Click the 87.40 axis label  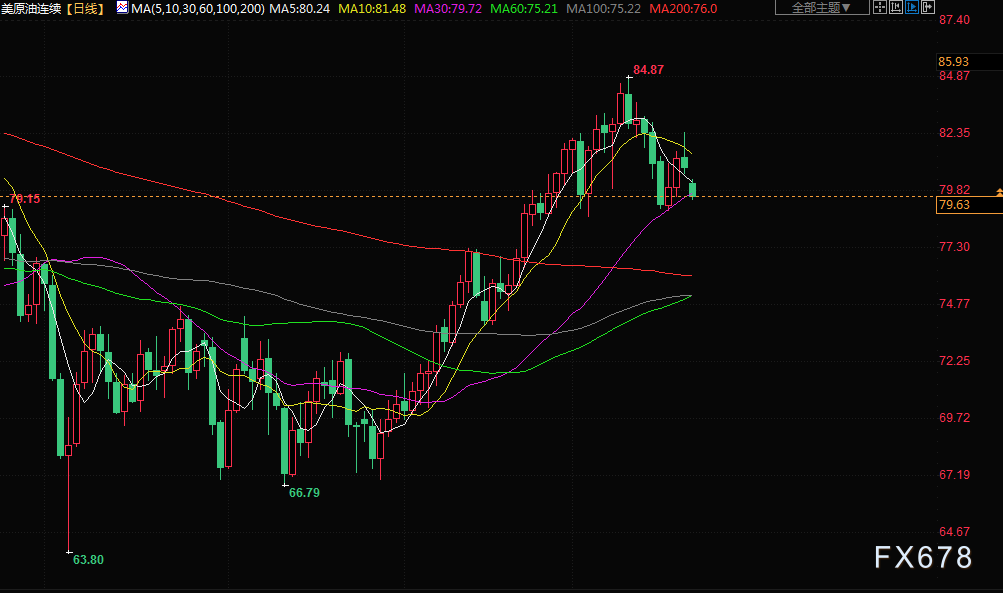click(x=954, y=20)
